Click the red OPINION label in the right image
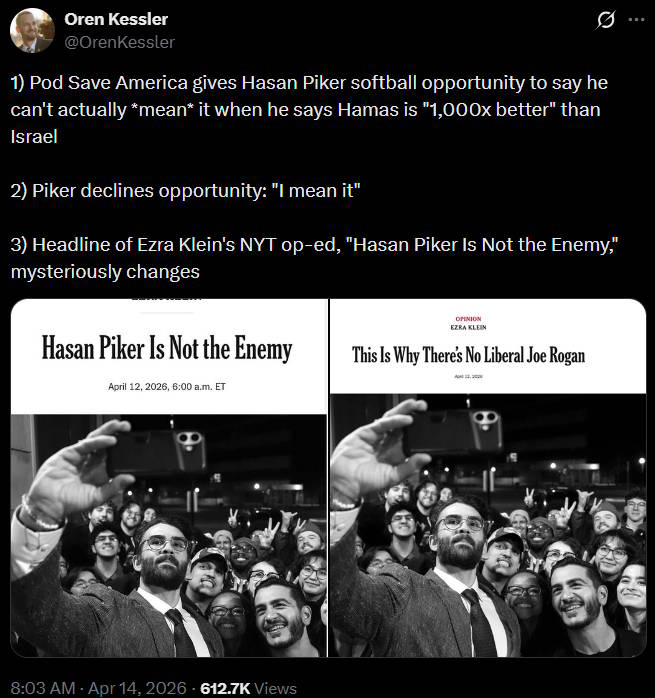The image size is (655, 698). coord(468,319)
